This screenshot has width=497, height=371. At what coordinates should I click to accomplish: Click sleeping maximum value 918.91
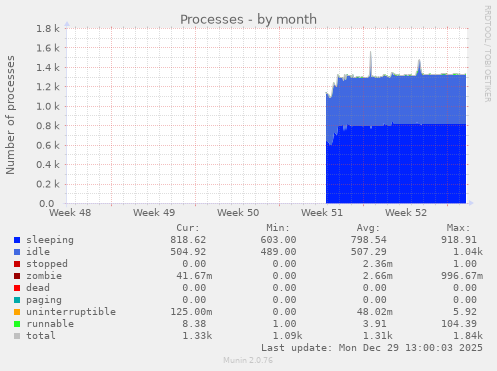pyautogui.click(x=459, y=240)
